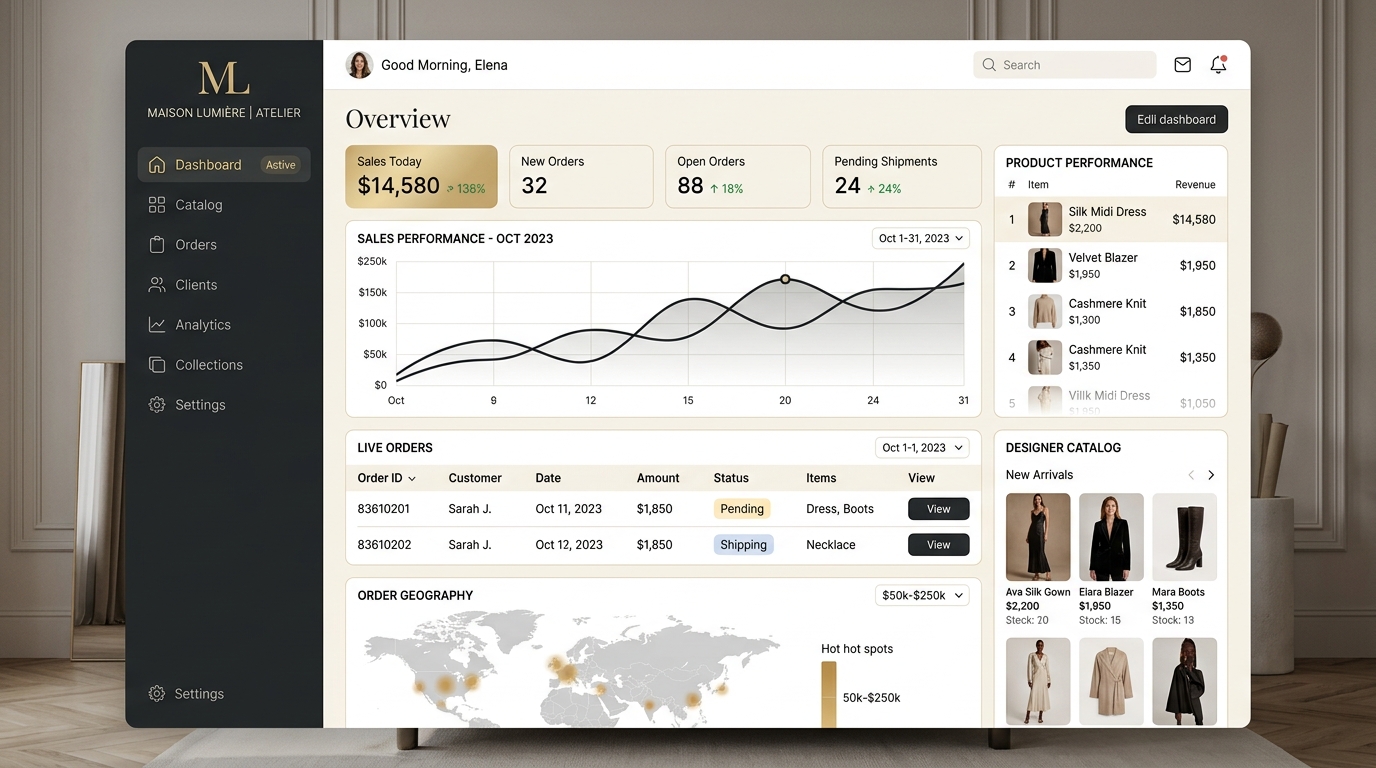1376x768 pixels.
Task: View order 83610201
Action: pos(938,509)
